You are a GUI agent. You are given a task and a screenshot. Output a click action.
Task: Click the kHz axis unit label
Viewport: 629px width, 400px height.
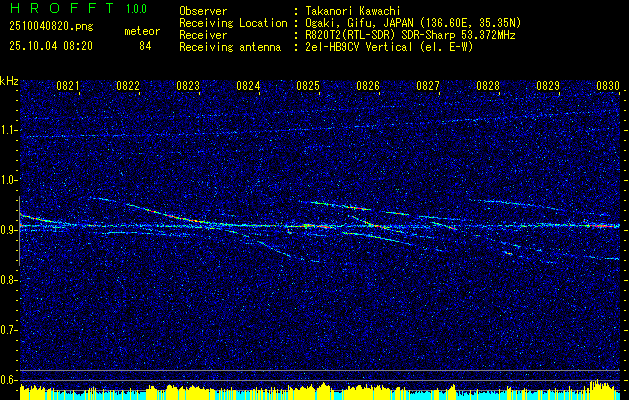pyautogui.click(x=9, y=81)
